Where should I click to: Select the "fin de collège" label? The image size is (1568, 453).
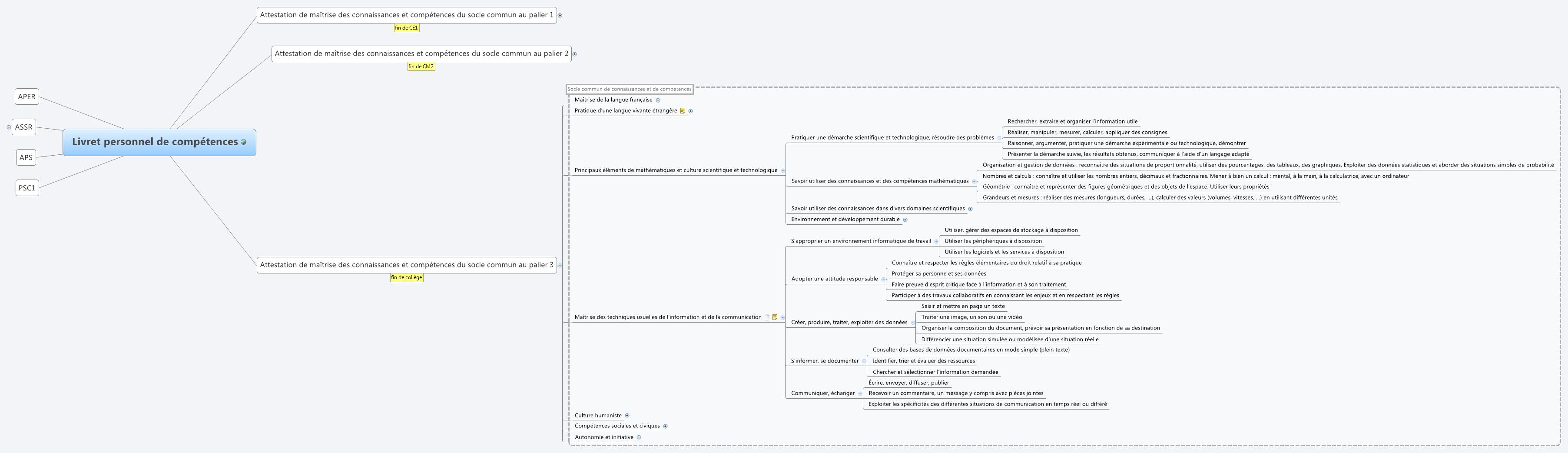406,277
